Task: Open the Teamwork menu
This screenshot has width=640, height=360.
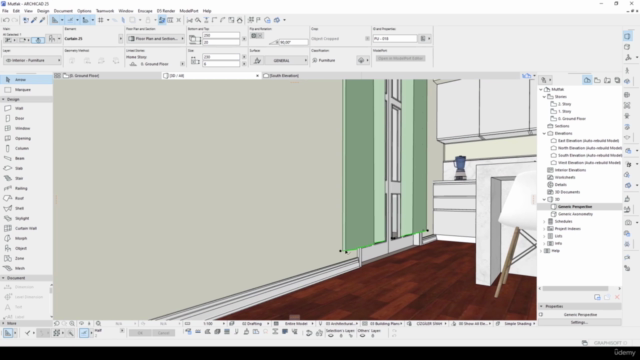Action: (x=105, y=11)
